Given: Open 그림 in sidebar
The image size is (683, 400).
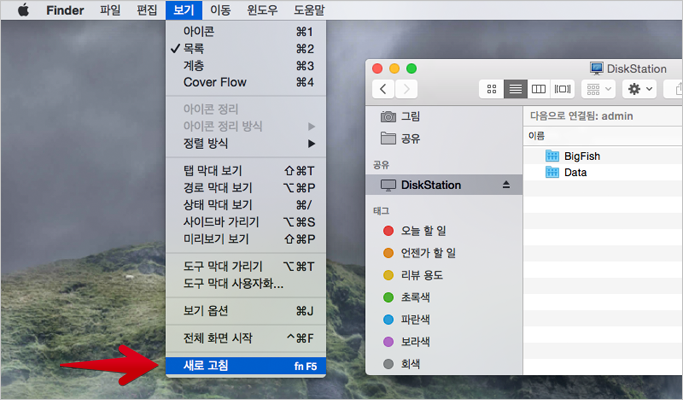Looking at the screenshot, I should pos(444,116).
